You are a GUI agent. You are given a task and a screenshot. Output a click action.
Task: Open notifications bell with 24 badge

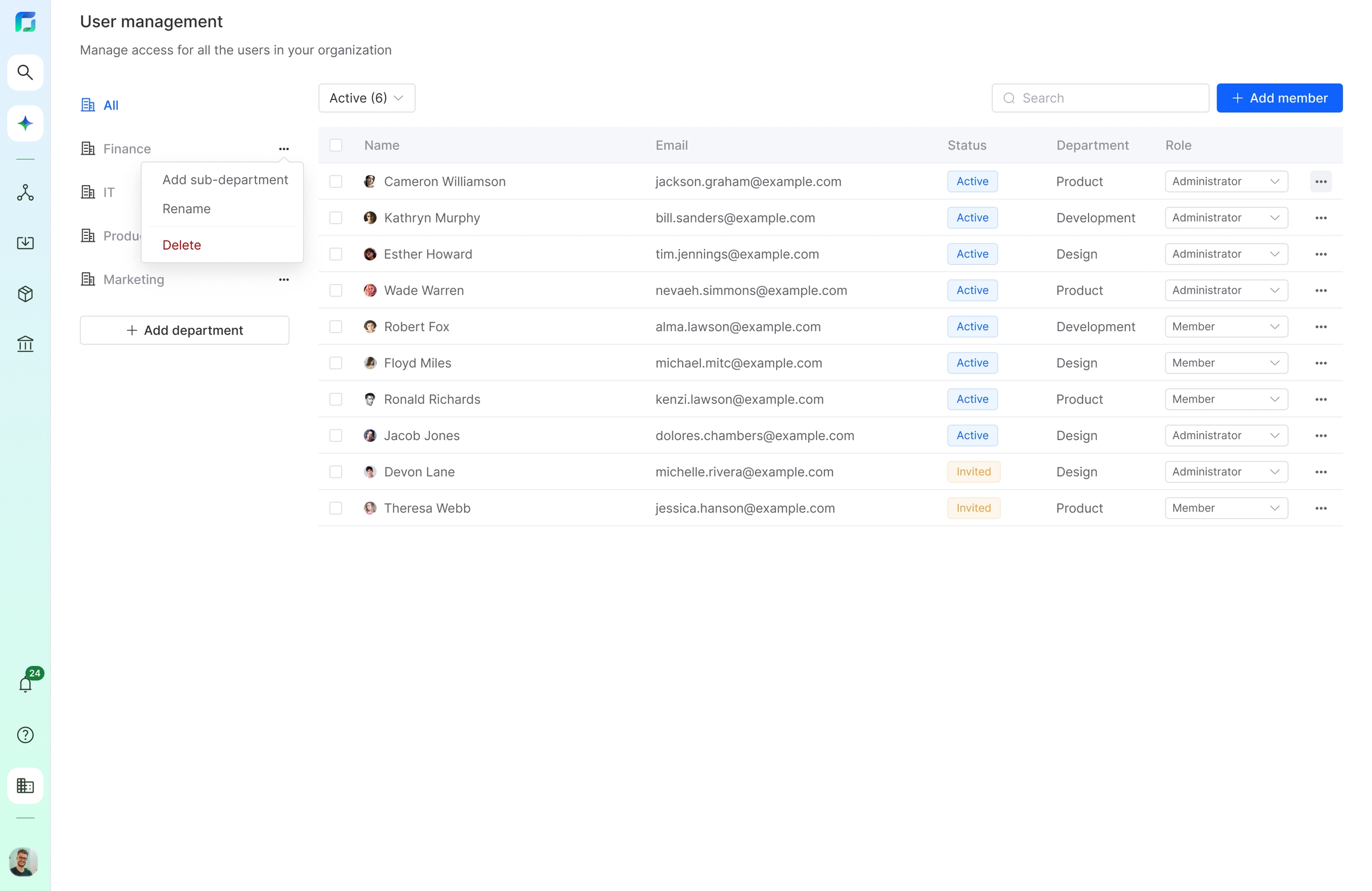click(x=25, y=684)
